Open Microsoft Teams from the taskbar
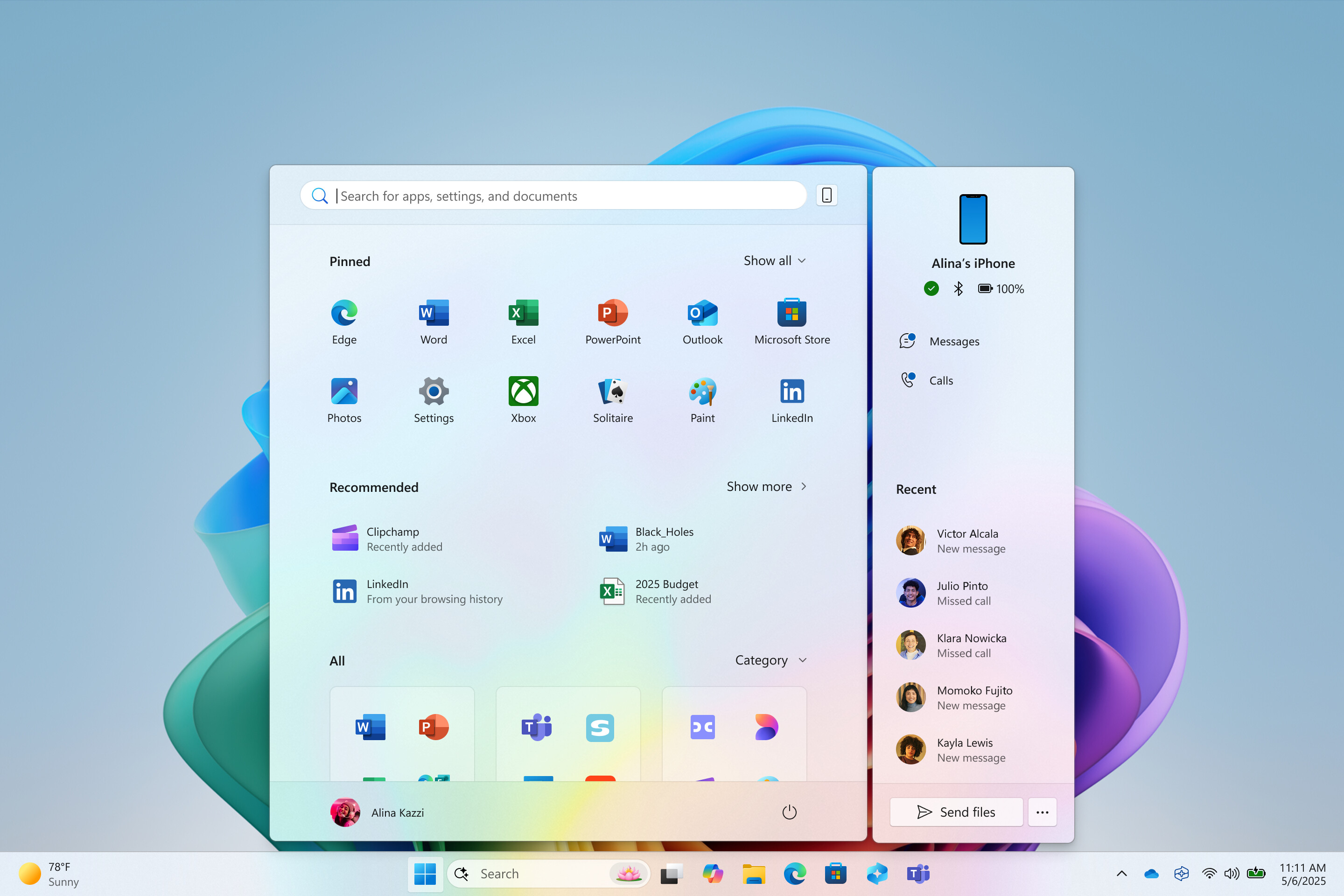The image size is (1344, 896). (x=918, y=873)
